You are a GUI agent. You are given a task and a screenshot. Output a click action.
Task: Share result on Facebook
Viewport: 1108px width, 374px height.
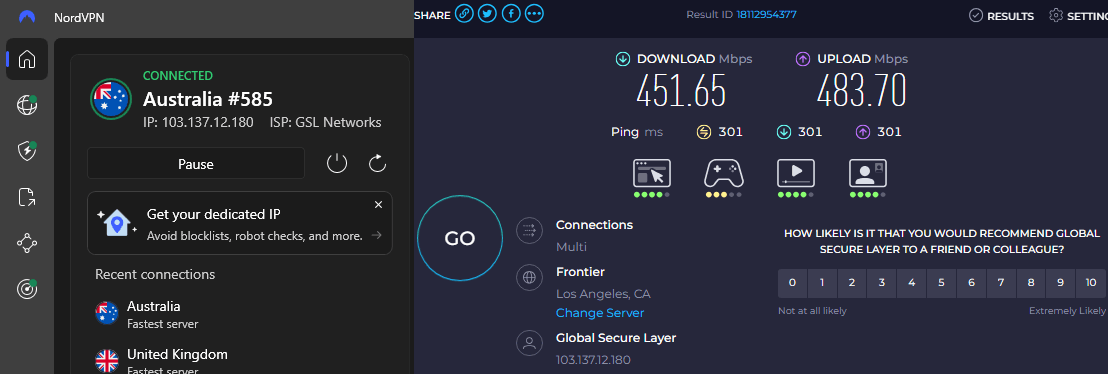pyautogui.click(x=510, y=13)
